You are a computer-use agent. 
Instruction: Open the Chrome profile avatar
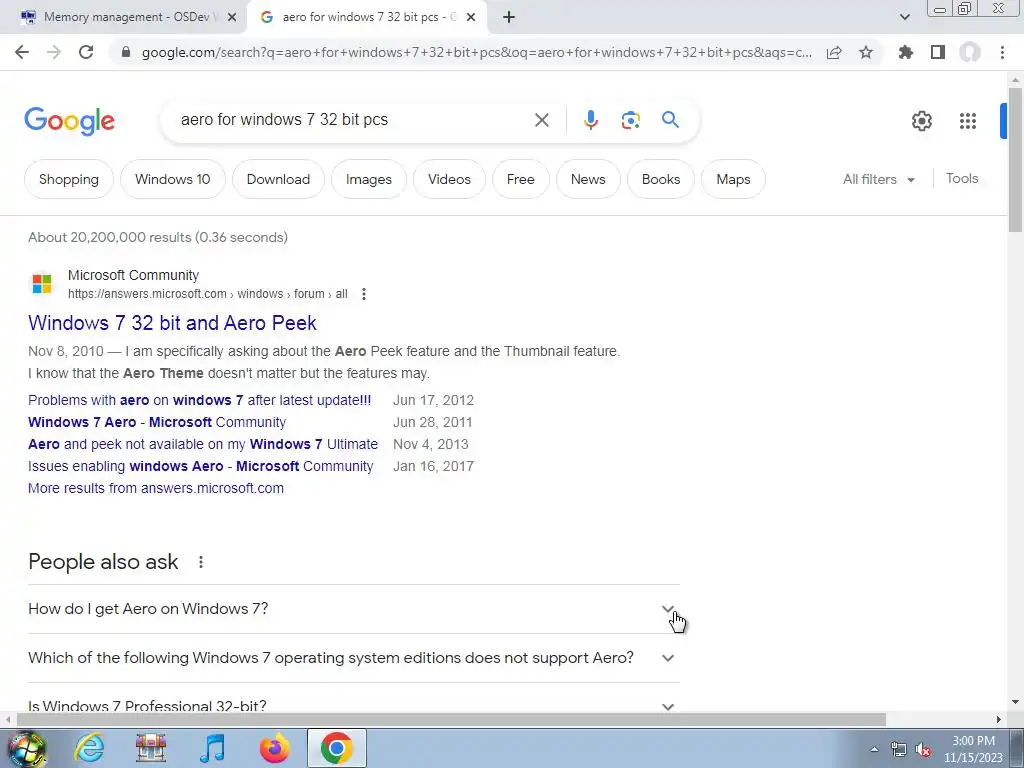[970, 52]
